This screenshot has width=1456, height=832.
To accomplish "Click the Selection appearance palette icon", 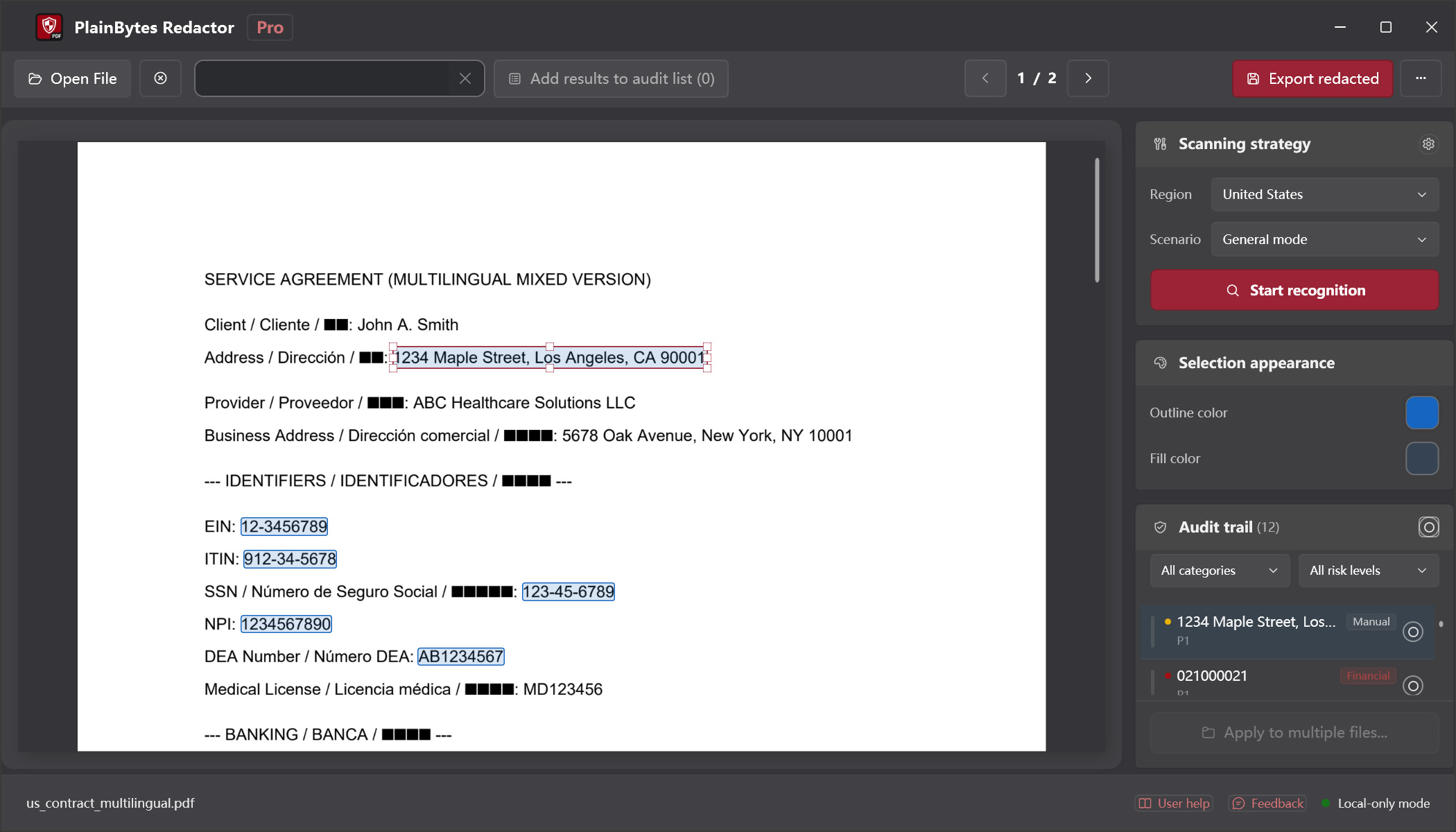I will (1160, 363).
